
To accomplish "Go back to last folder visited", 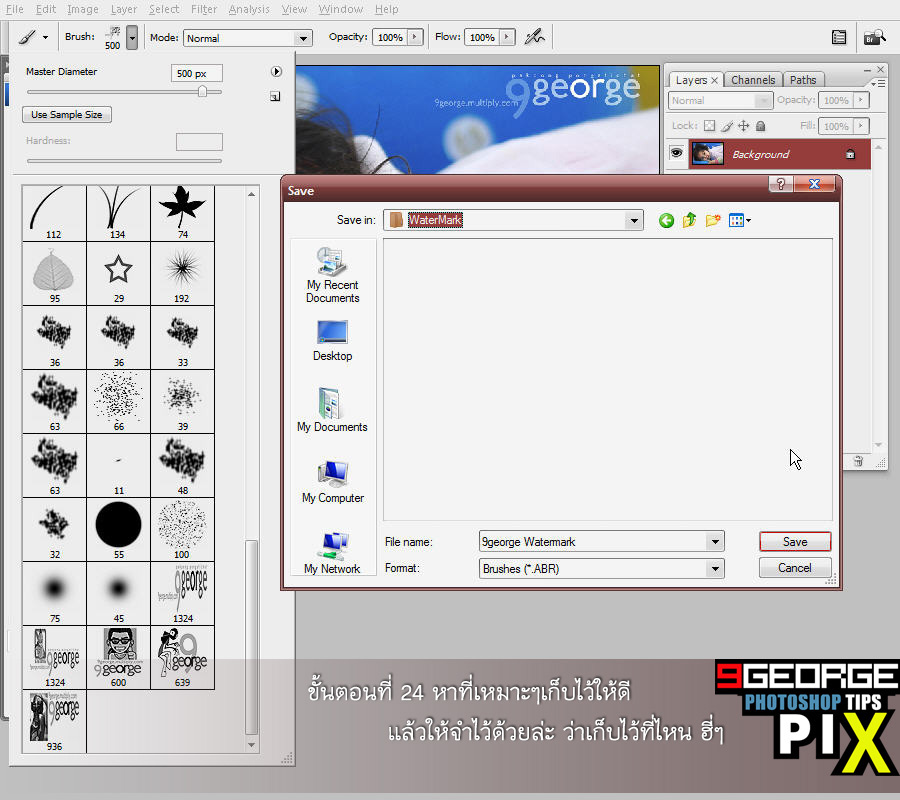I will click(x=666, y=220).
